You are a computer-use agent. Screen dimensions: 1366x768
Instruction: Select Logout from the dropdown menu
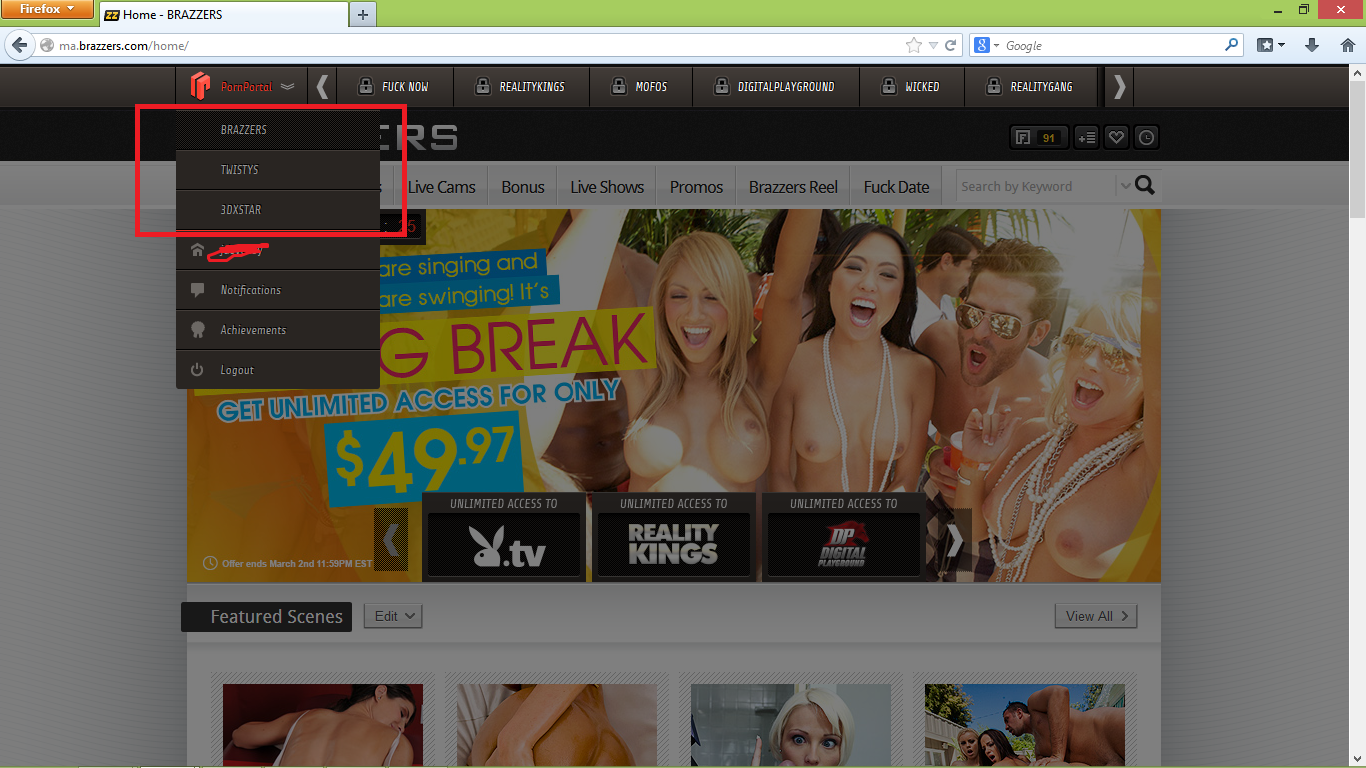tap(277, 370)
